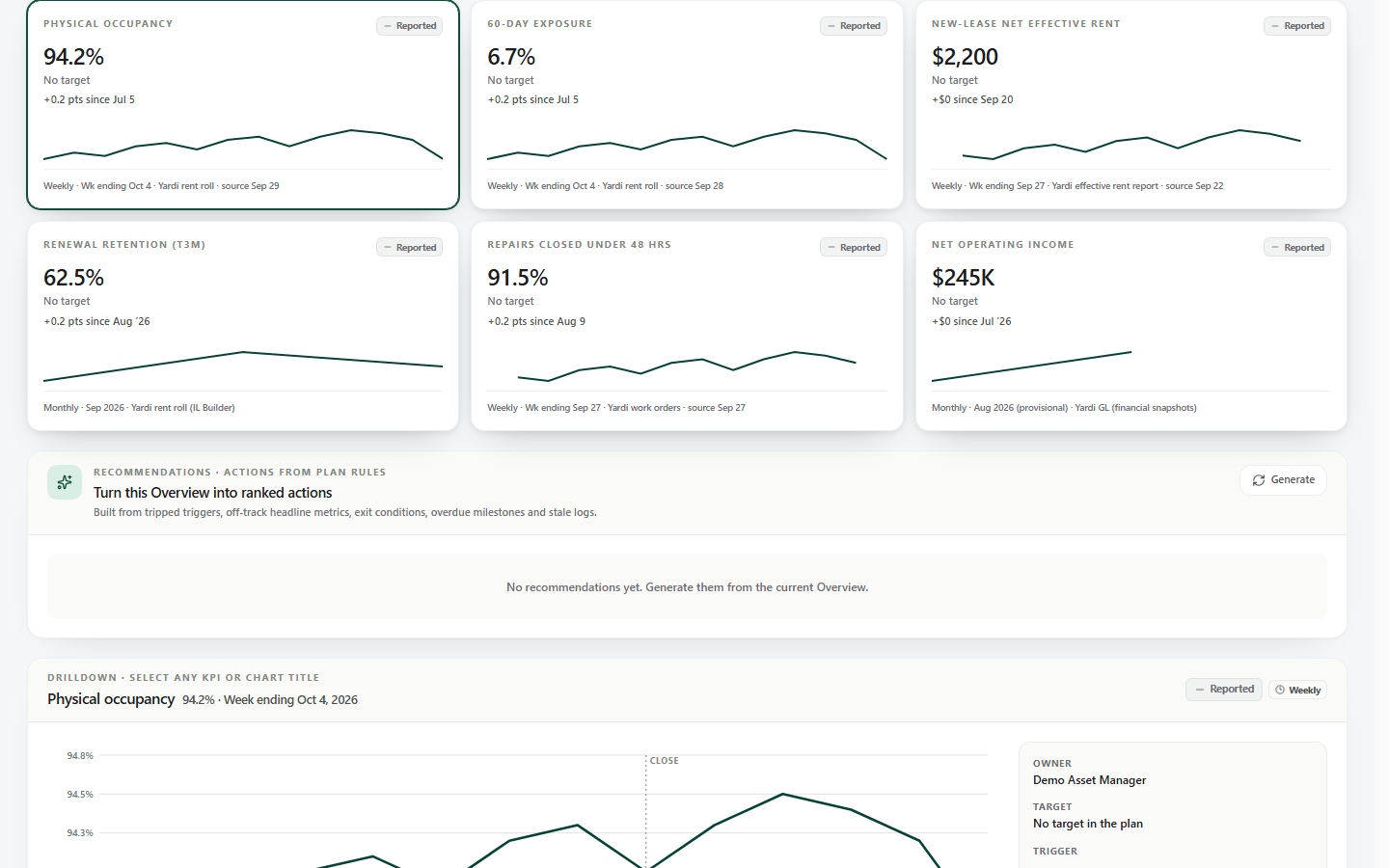Generate recommendations from the Overview
Image resolution: width=1389 pixels, height=868 pixels.
point(1283,480)
